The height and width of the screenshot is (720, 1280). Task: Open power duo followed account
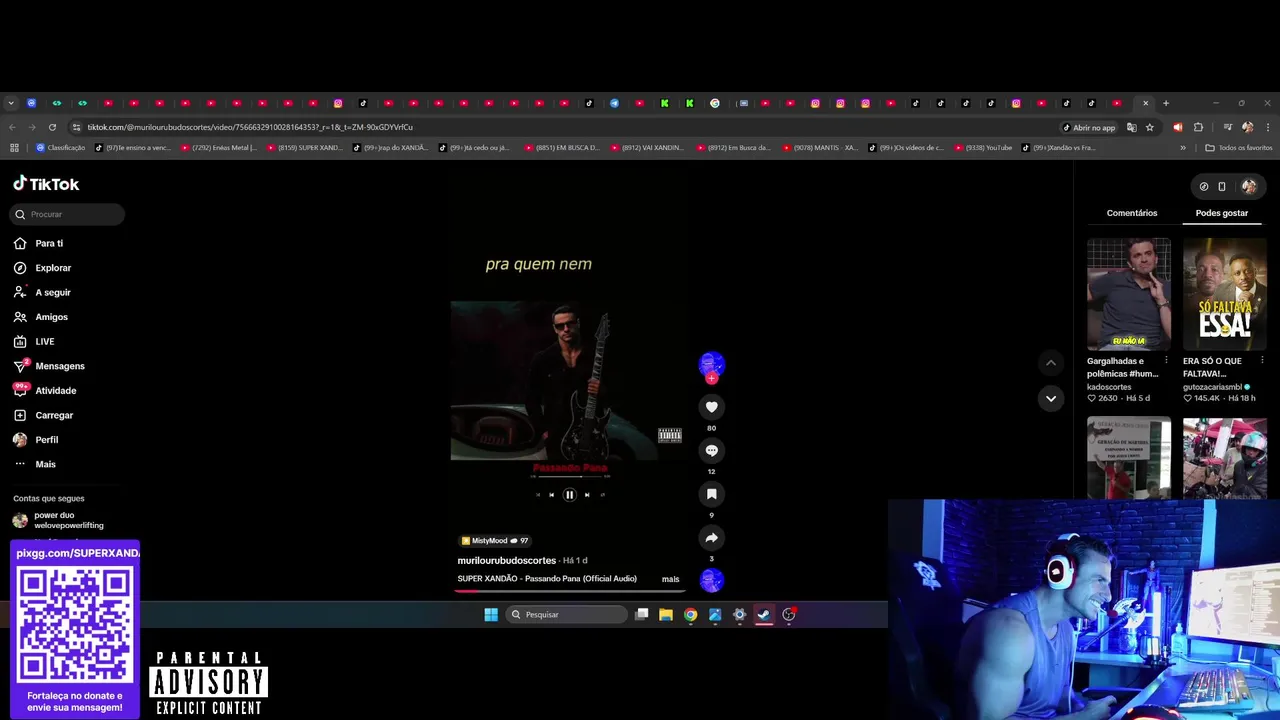click(x=60, y=520)
